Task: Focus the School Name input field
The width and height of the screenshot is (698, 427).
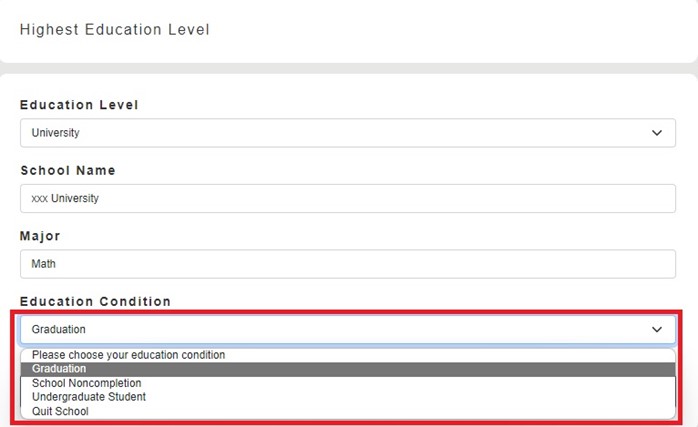Action: pyautogui.click(x=348, y=198)
